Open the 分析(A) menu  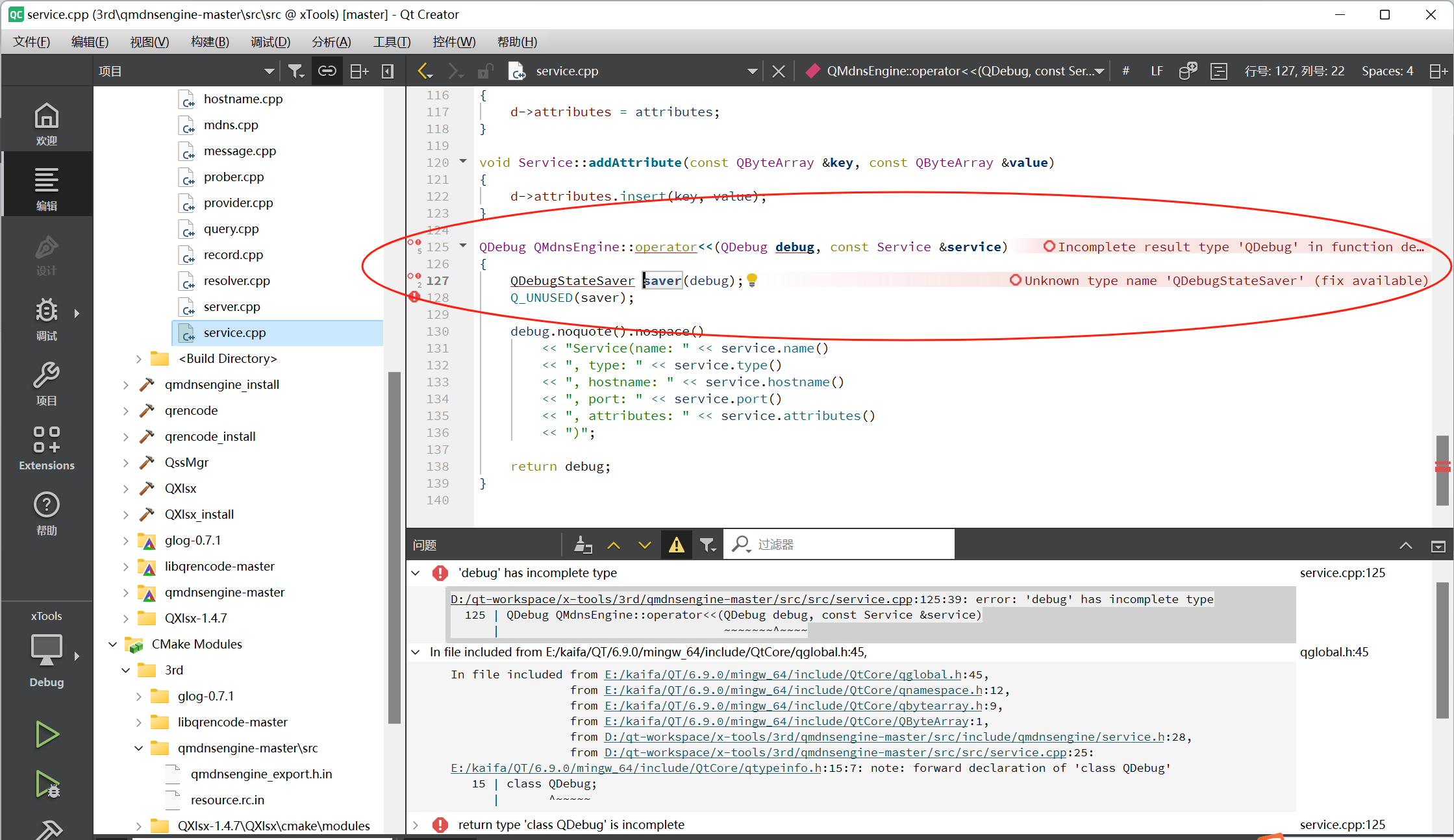click(x=331, y=42)
